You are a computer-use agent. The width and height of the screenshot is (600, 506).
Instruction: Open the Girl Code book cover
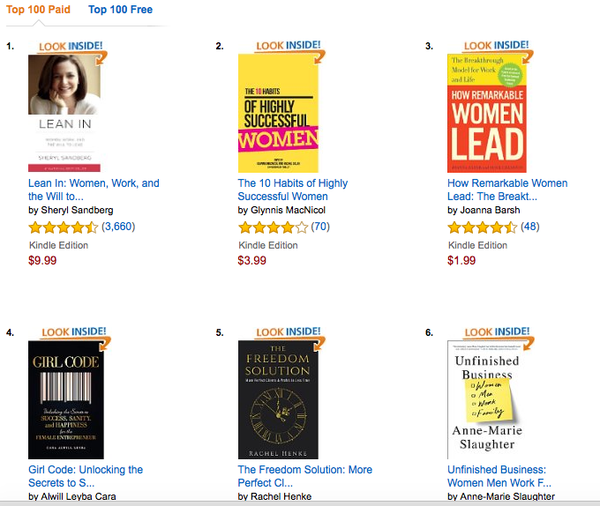[65, 398]
